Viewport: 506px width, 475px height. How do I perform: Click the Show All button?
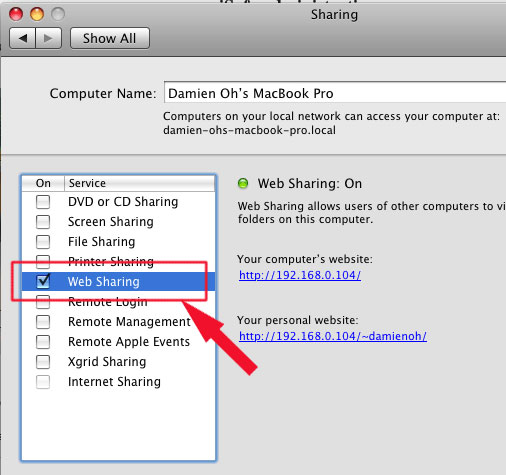(110, 38)
